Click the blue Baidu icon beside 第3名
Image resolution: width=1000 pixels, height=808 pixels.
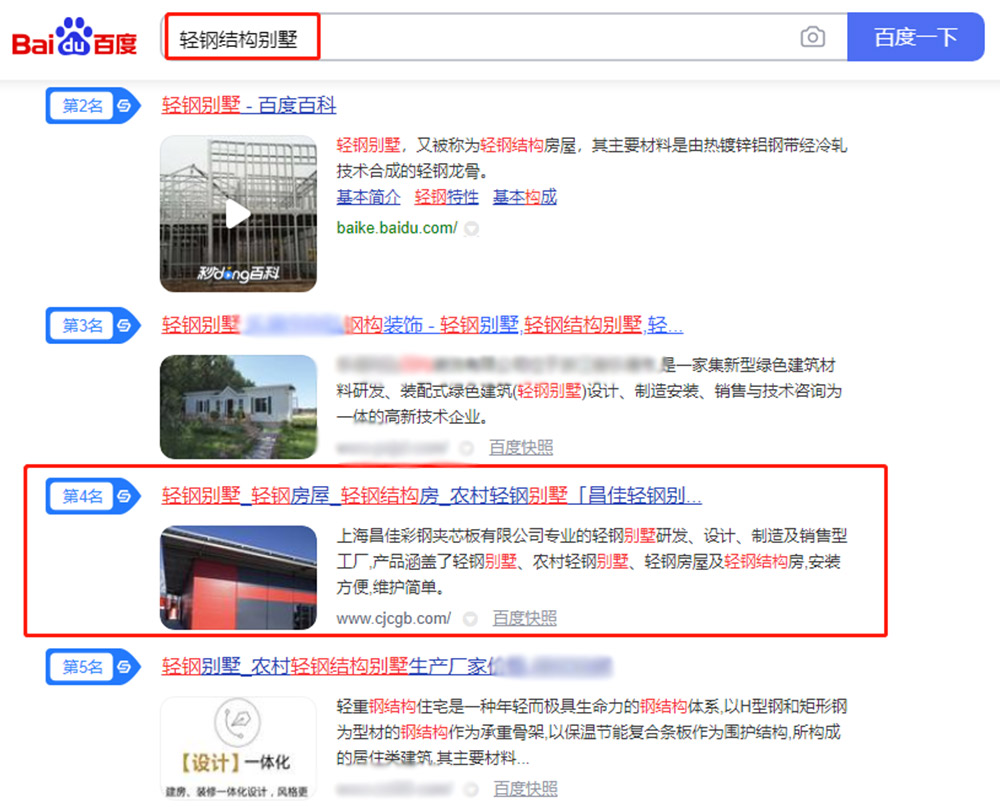(123, 324)
